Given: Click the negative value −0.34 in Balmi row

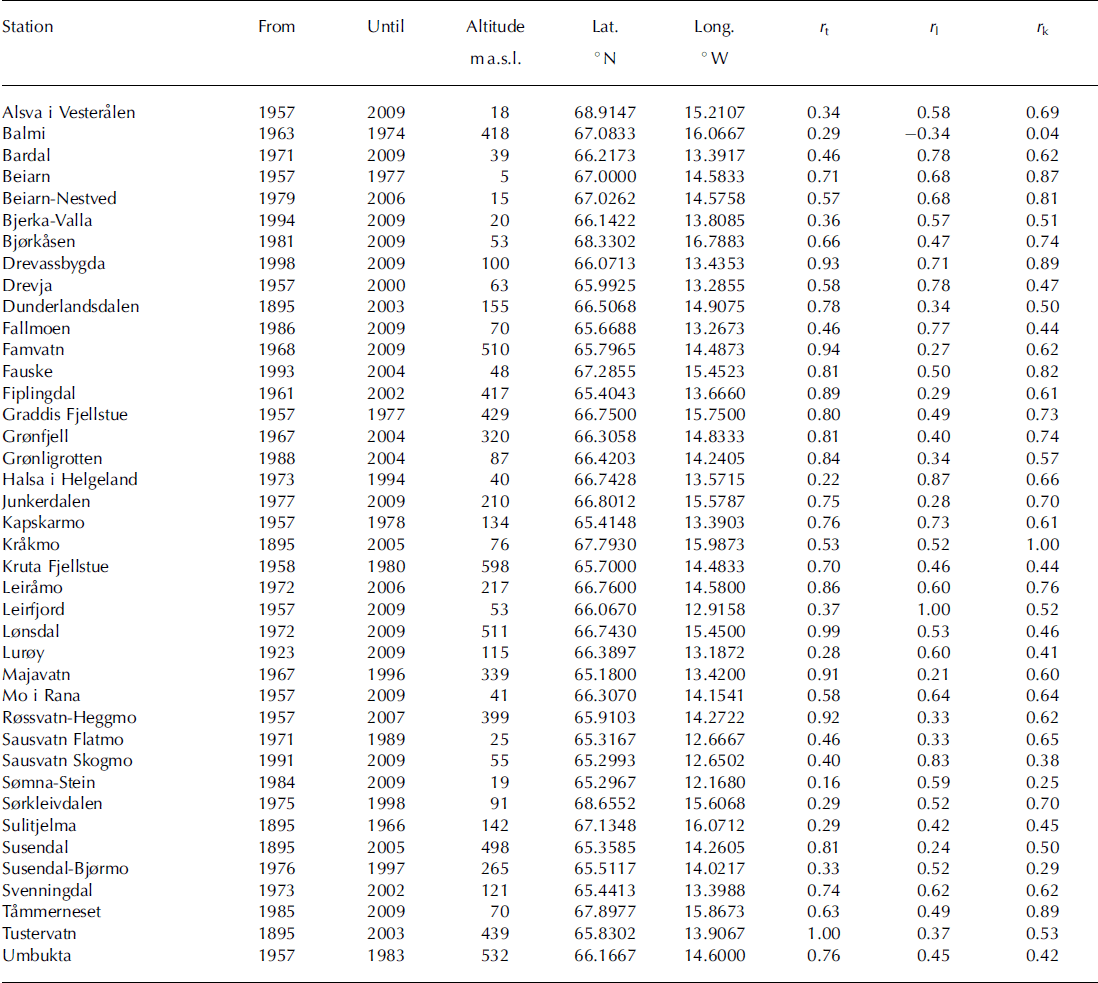Looking at the screenshot, I should tap(928, 134).
